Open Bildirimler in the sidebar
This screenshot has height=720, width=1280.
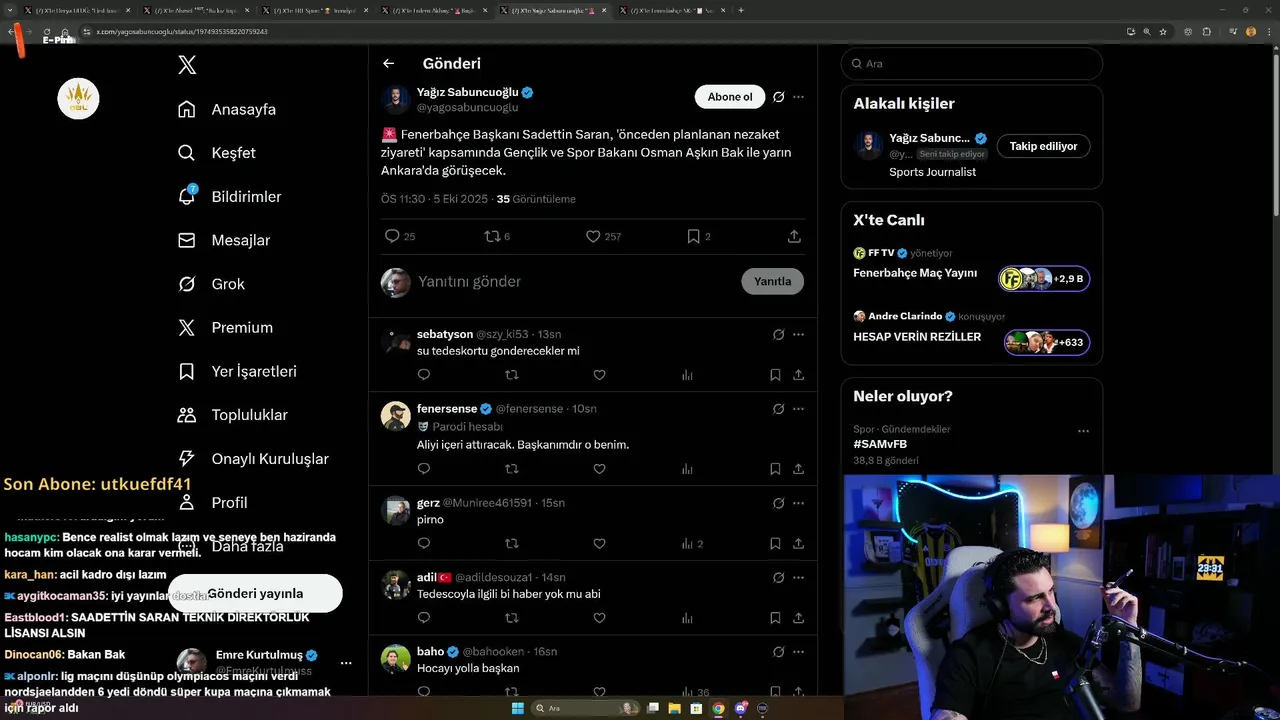(x=230, y=197)
